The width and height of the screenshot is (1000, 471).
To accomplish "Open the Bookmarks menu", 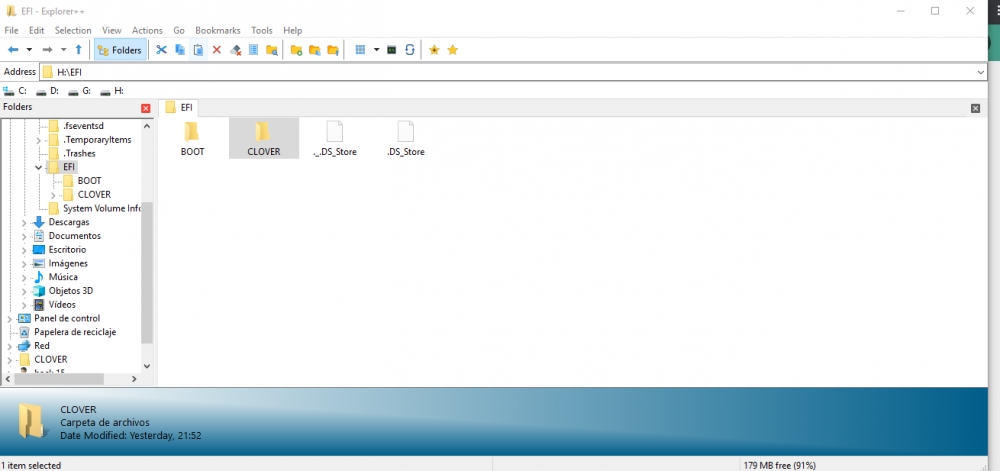I will click(217, 31).
